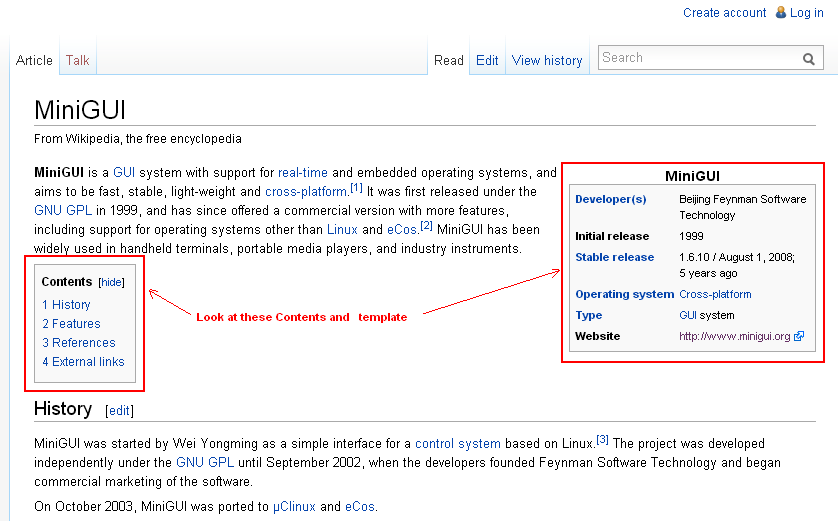The height and width of the screenshot is (521, 838).
Task: Click the Stable release infobox link
Action: pyautogui.click(x=614, y=258)
